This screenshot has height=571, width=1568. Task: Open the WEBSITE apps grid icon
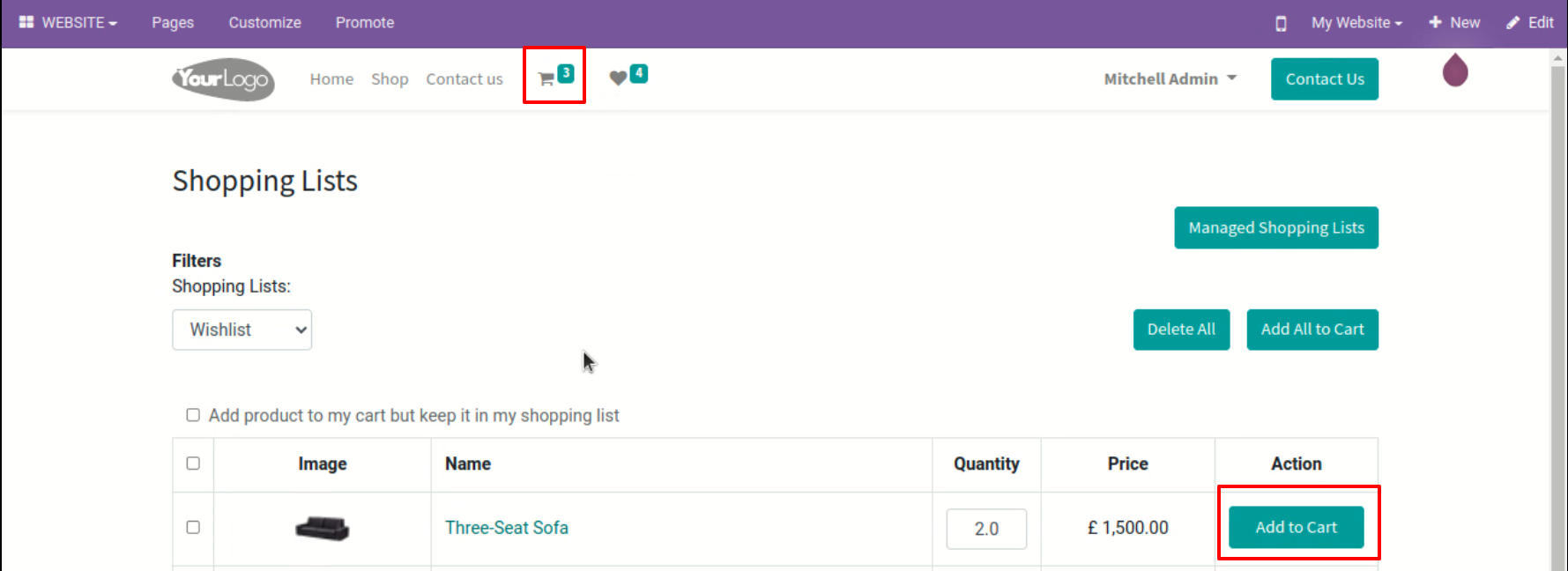coord(26,22)
